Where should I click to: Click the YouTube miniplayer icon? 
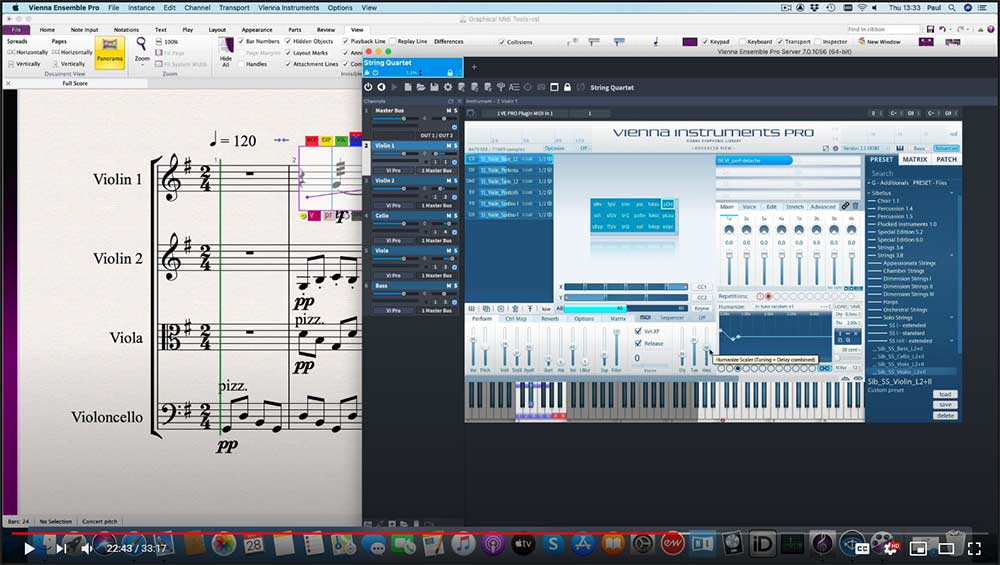coord(918,548)
